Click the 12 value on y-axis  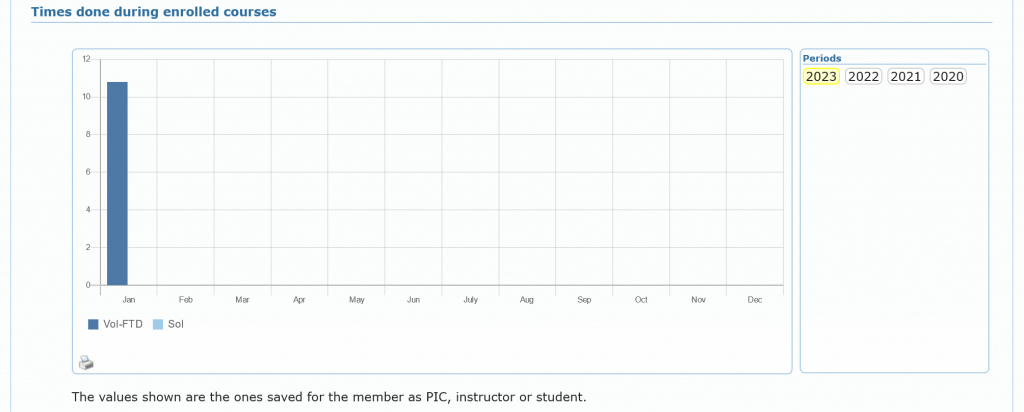(87, 59)
